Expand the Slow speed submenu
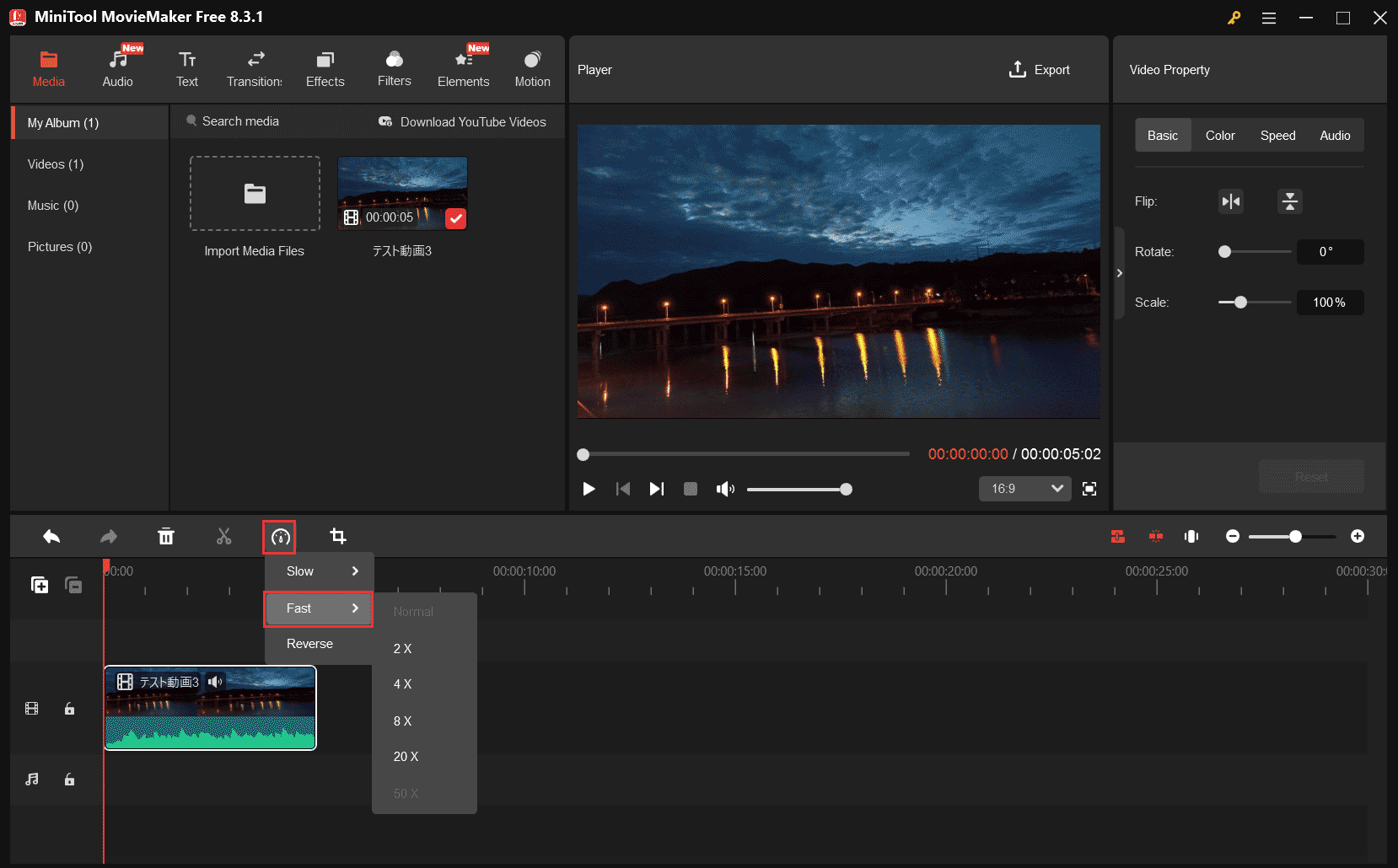The height and width of the screenshot is (868, 1398). coord(319,571)
